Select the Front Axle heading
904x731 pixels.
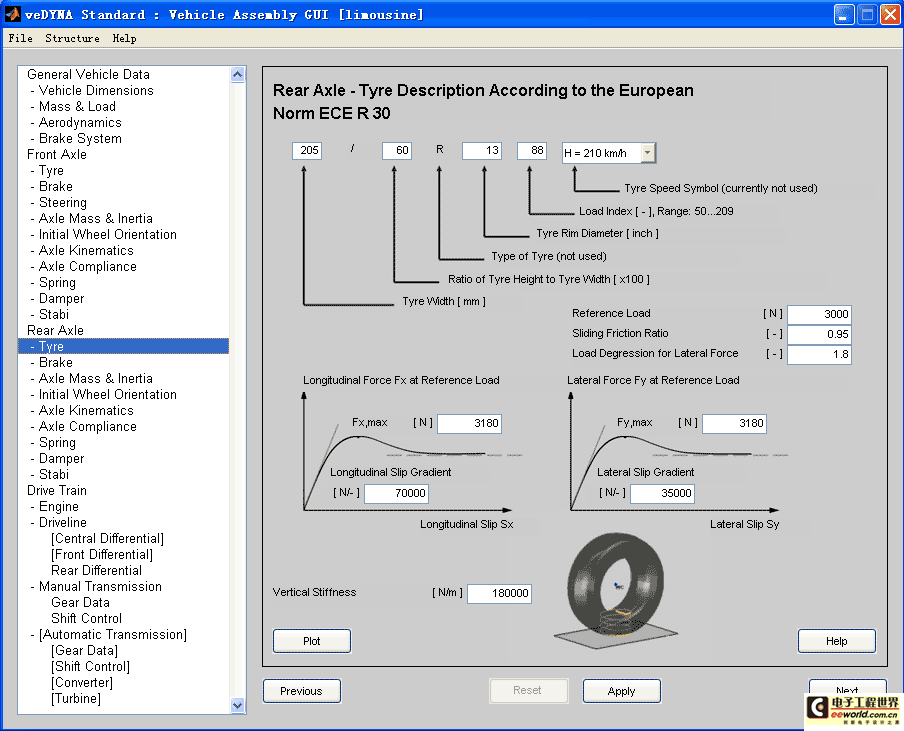click(56, 155)
